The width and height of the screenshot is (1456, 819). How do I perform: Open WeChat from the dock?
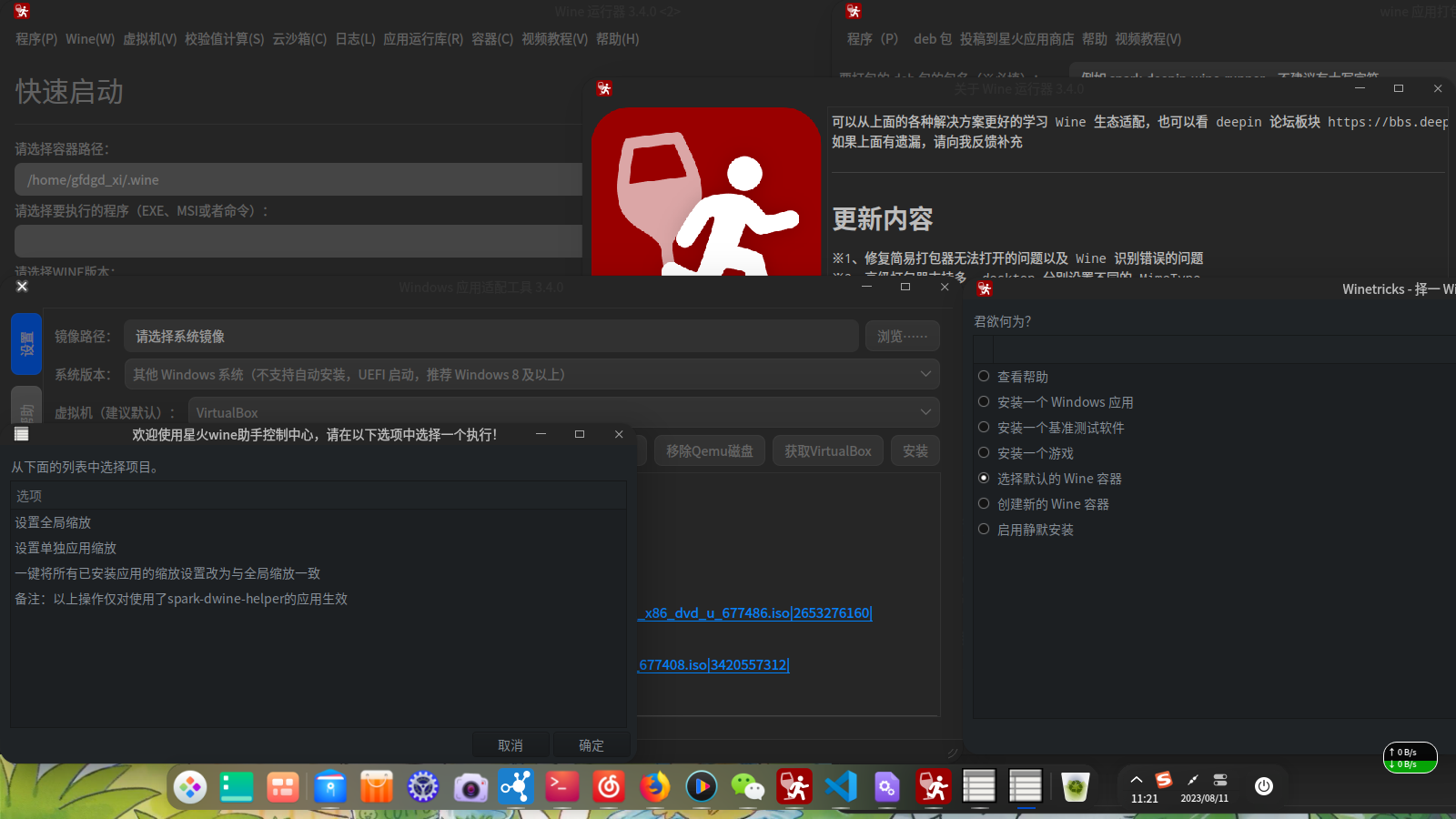[748, 787]
